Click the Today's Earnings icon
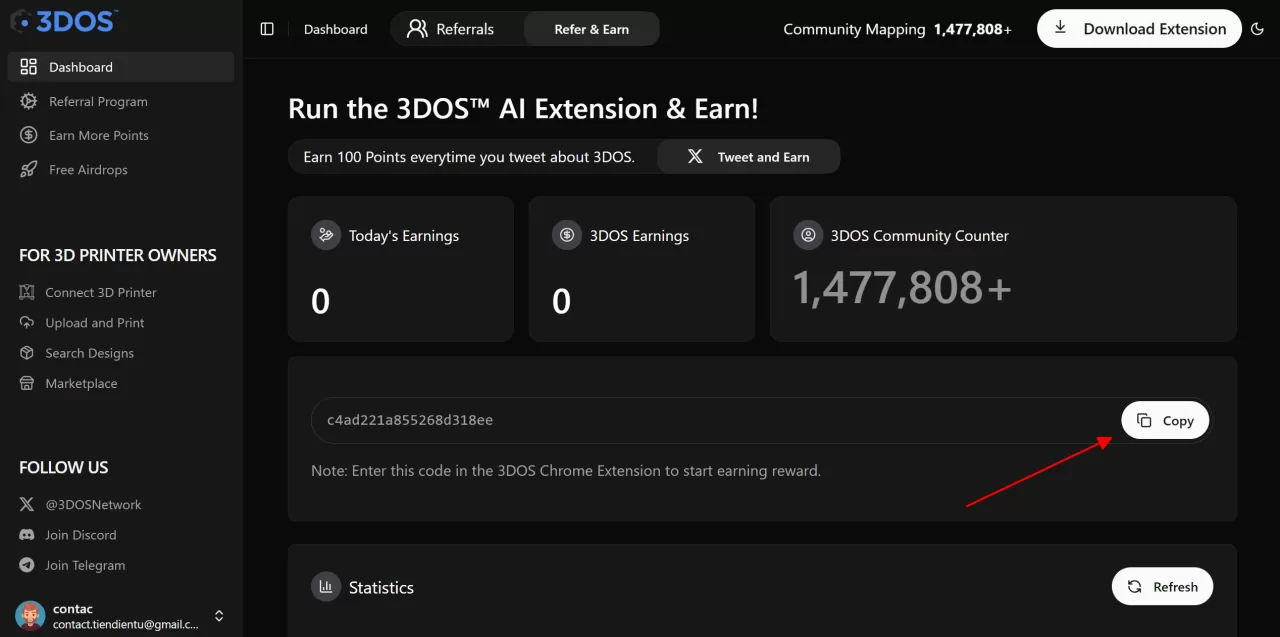 coord(326,235)
